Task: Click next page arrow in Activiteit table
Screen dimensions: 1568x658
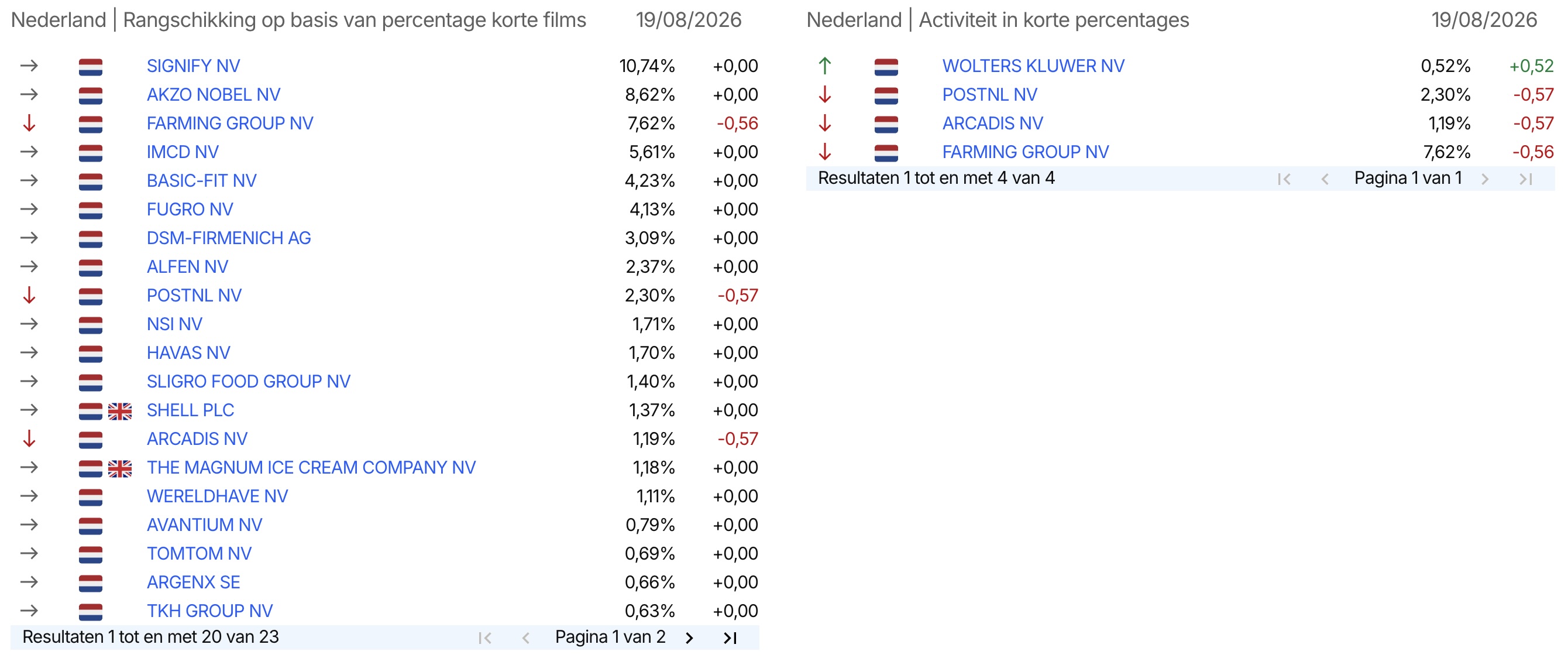Action: [1484, 179]
